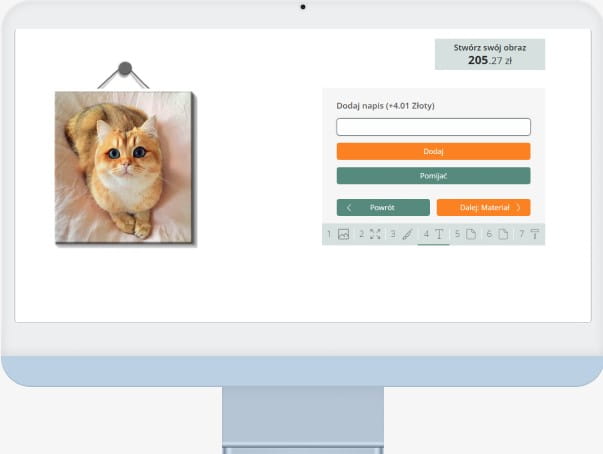Click the Stwórz swój obraz heading

tap(490, 47)
